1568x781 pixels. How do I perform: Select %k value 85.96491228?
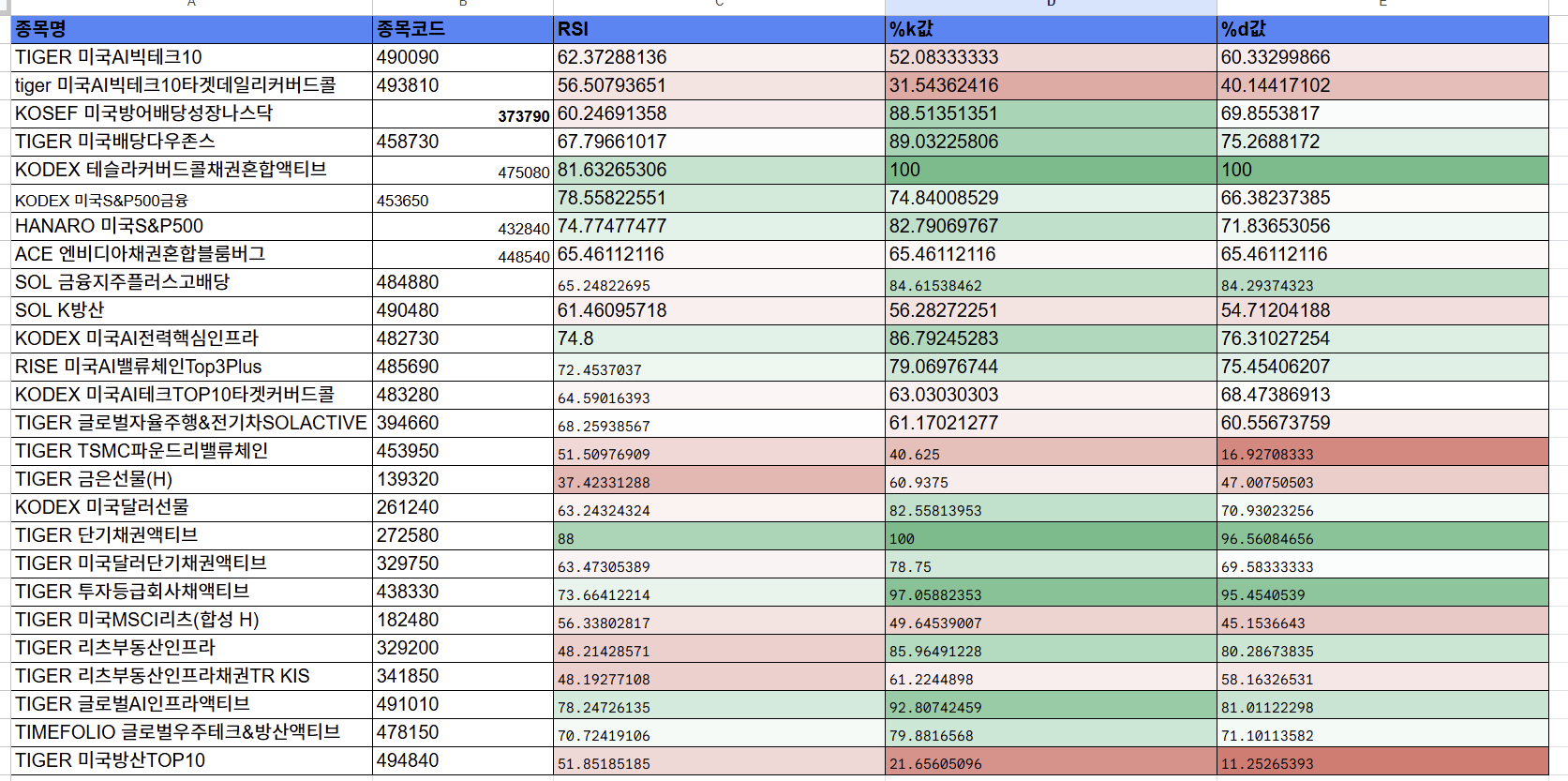pos(1051,648)
